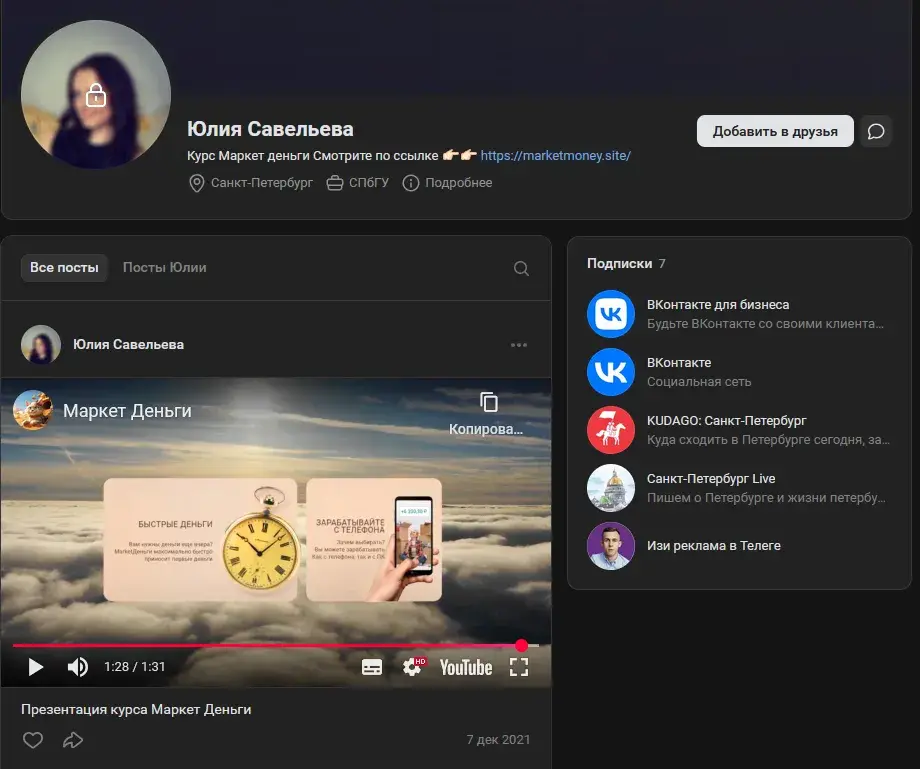Open Изи реклама в Телеге avatar

point(611,546)
